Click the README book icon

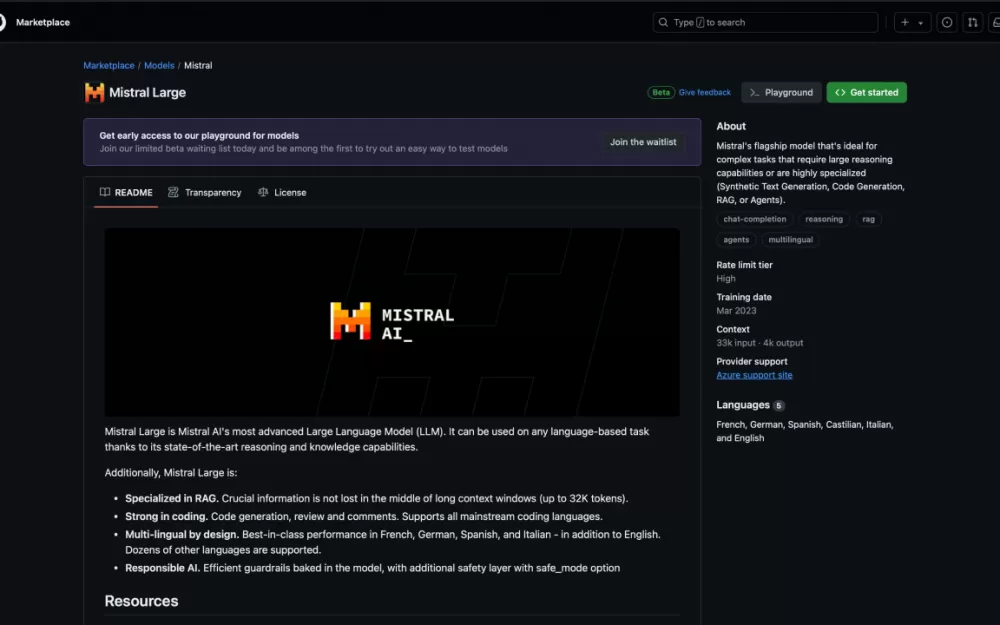pyautogui.click(x=105, y=192)
